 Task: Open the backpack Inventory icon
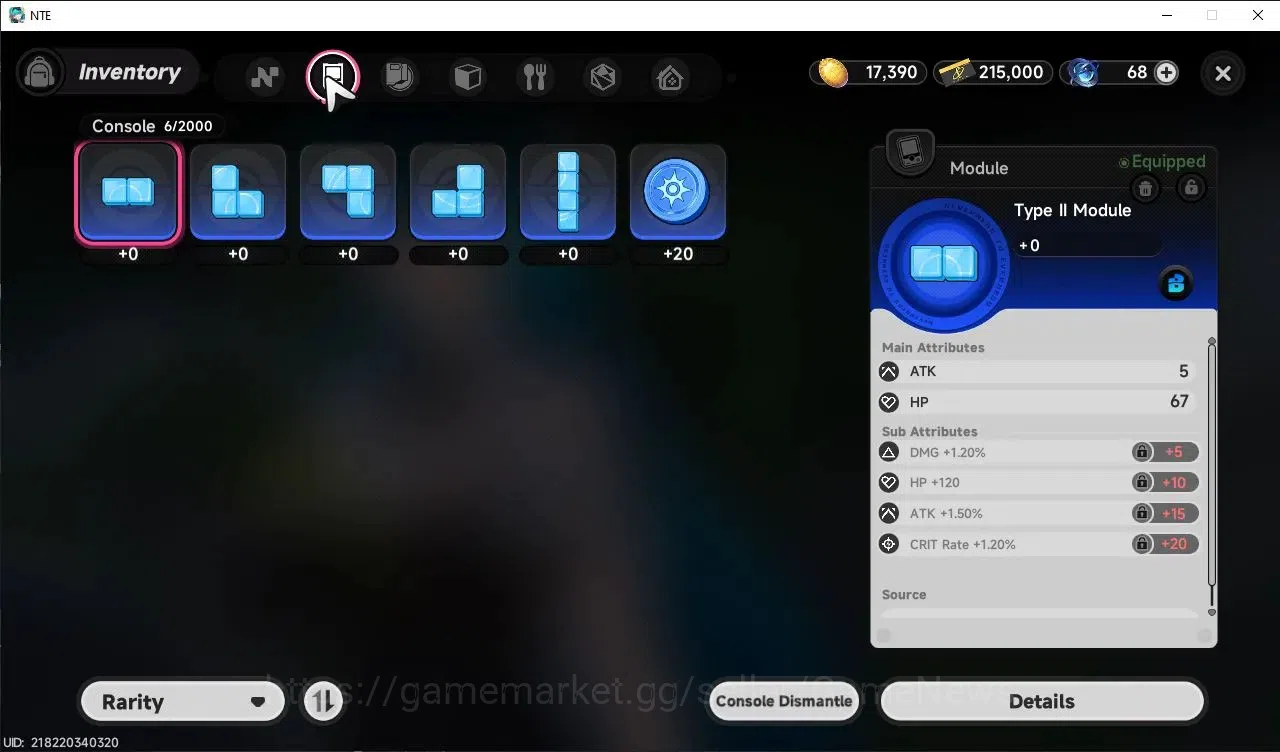(40, 73)
